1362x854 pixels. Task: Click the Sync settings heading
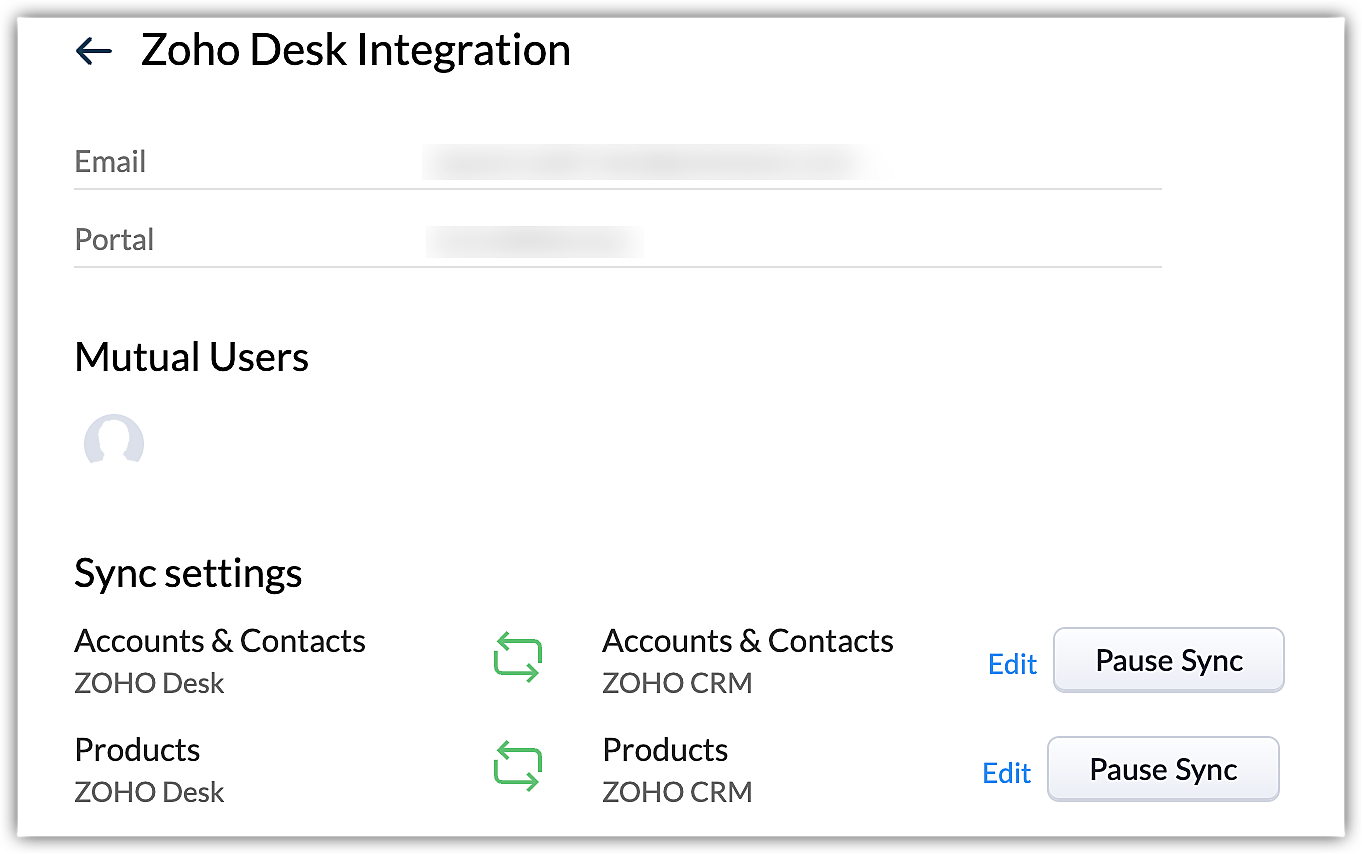[x=188, y=574]
